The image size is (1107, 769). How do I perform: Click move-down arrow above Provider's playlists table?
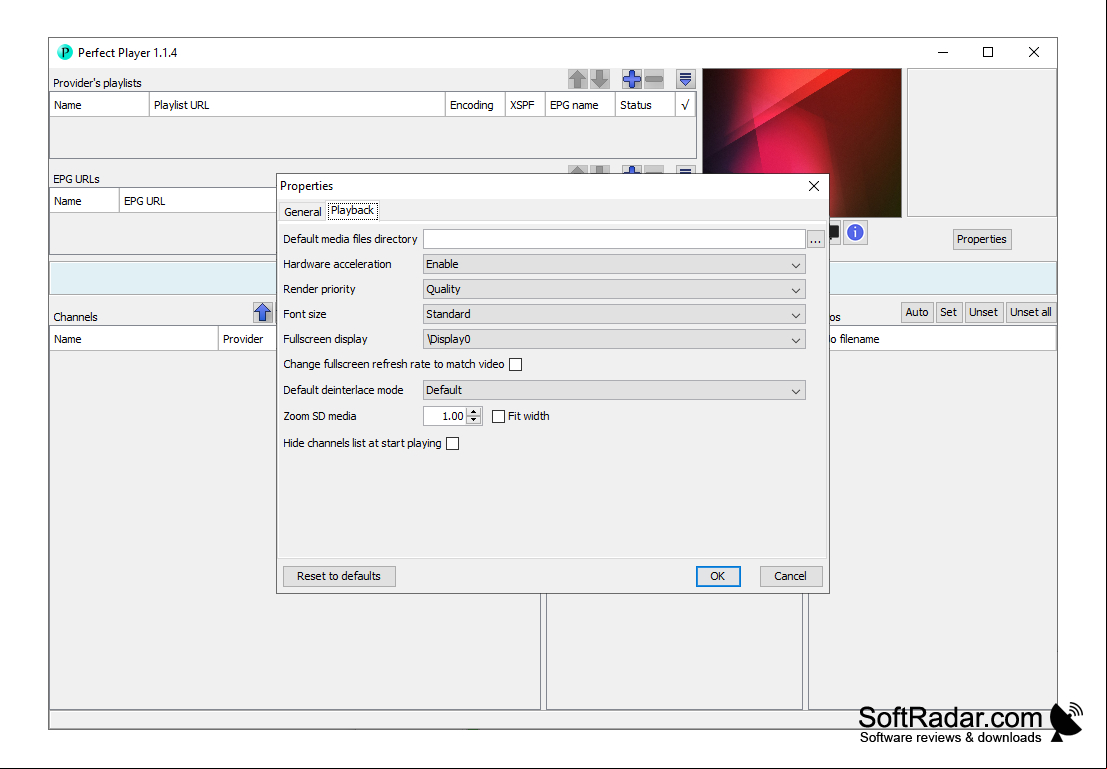(x=599, y=79)
